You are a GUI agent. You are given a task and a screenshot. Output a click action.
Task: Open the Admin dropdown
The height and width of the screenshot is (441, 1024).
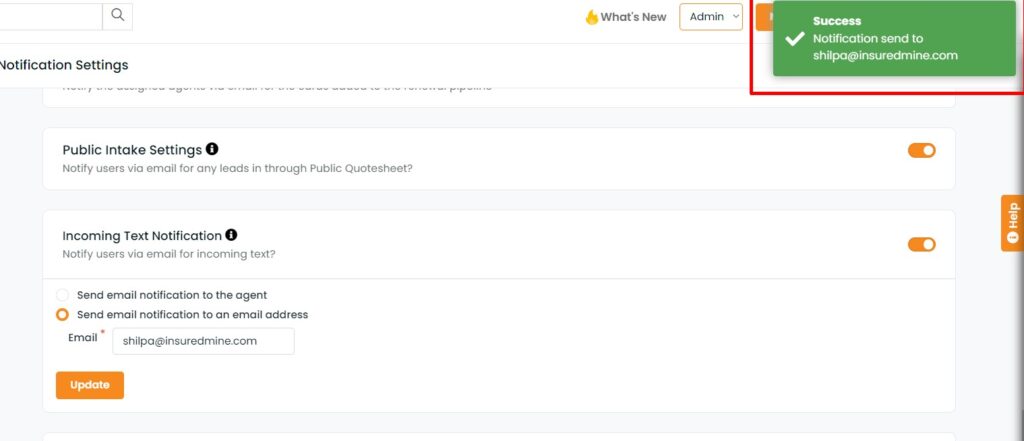[711, 17]
